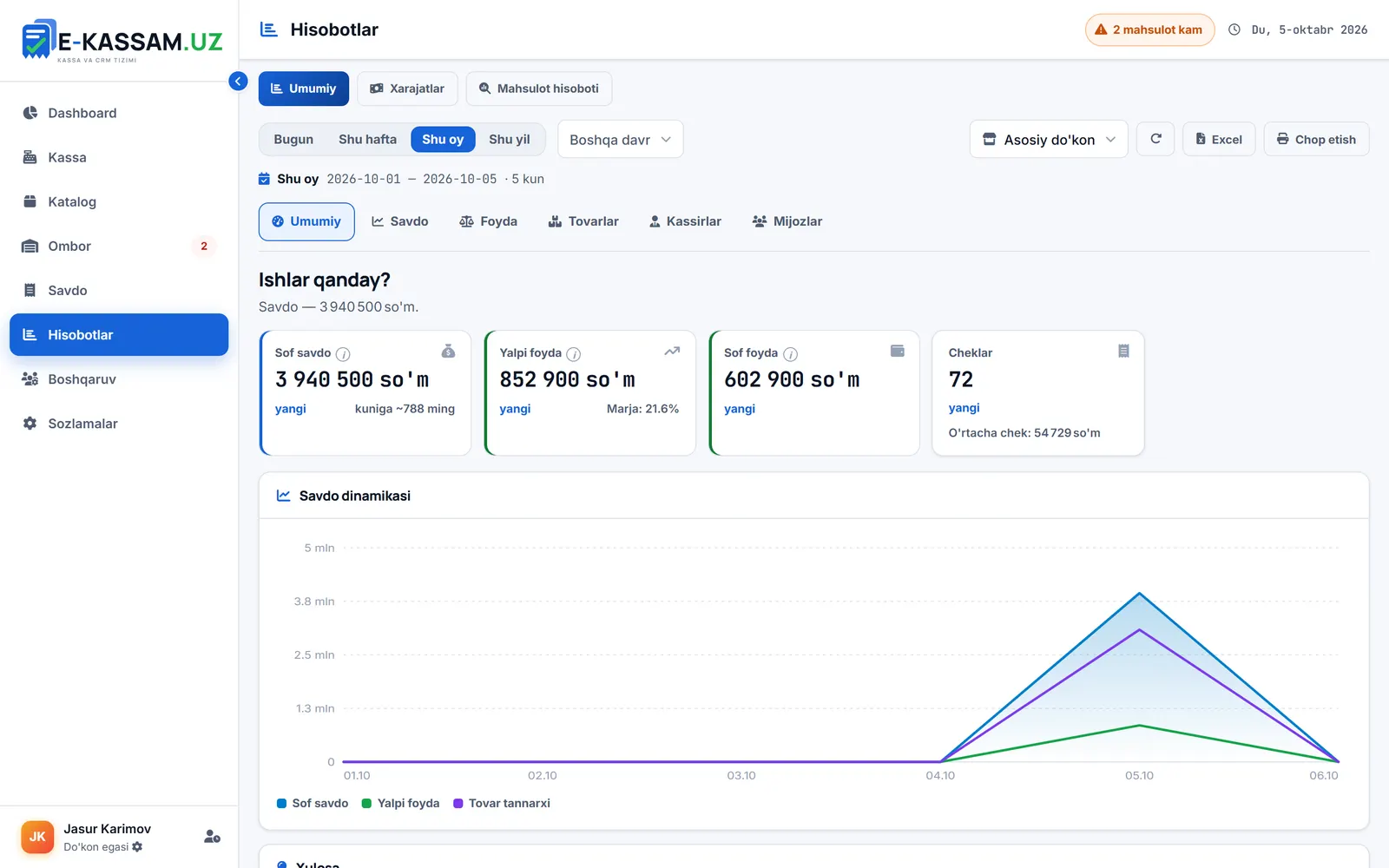Open the Asosiy do'kon store dropdown

1049,139
